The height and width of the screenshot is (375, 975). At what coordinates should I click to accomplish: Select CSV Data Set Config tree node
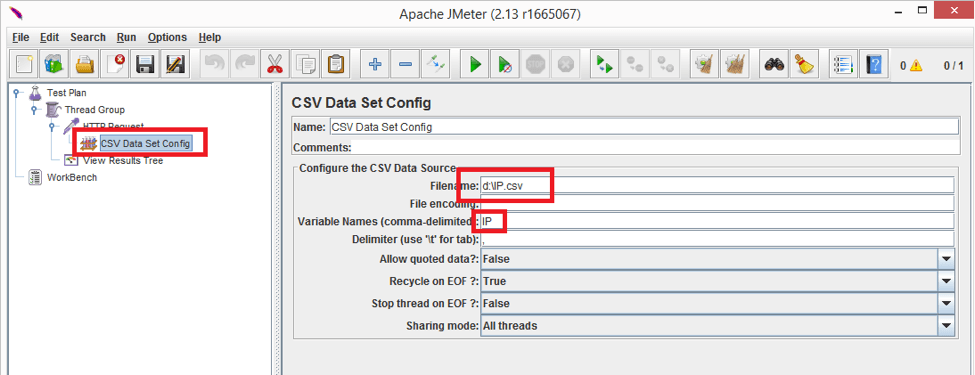tap(145, 144)
